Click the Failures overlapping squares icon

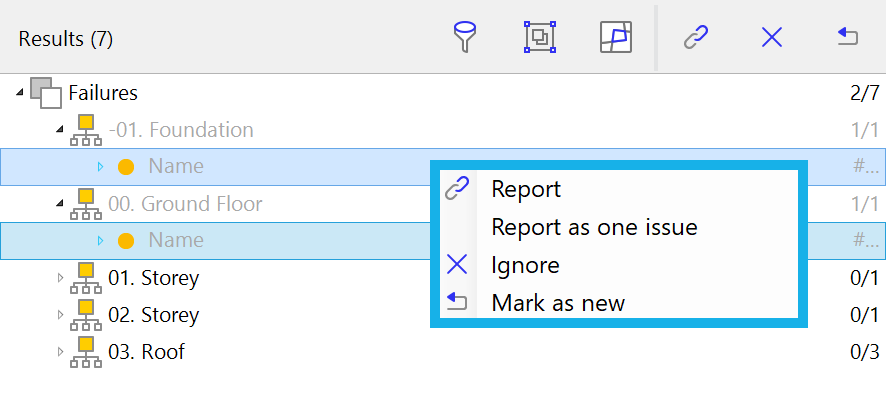click(45, 93)
